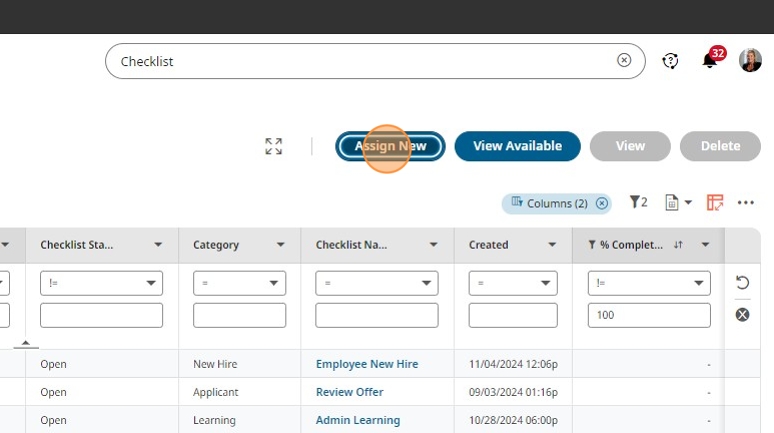This screenshot has height=433, width=774.
Task: Open the % Complete filter operator dropdown
Action: (x=649, y=283)
